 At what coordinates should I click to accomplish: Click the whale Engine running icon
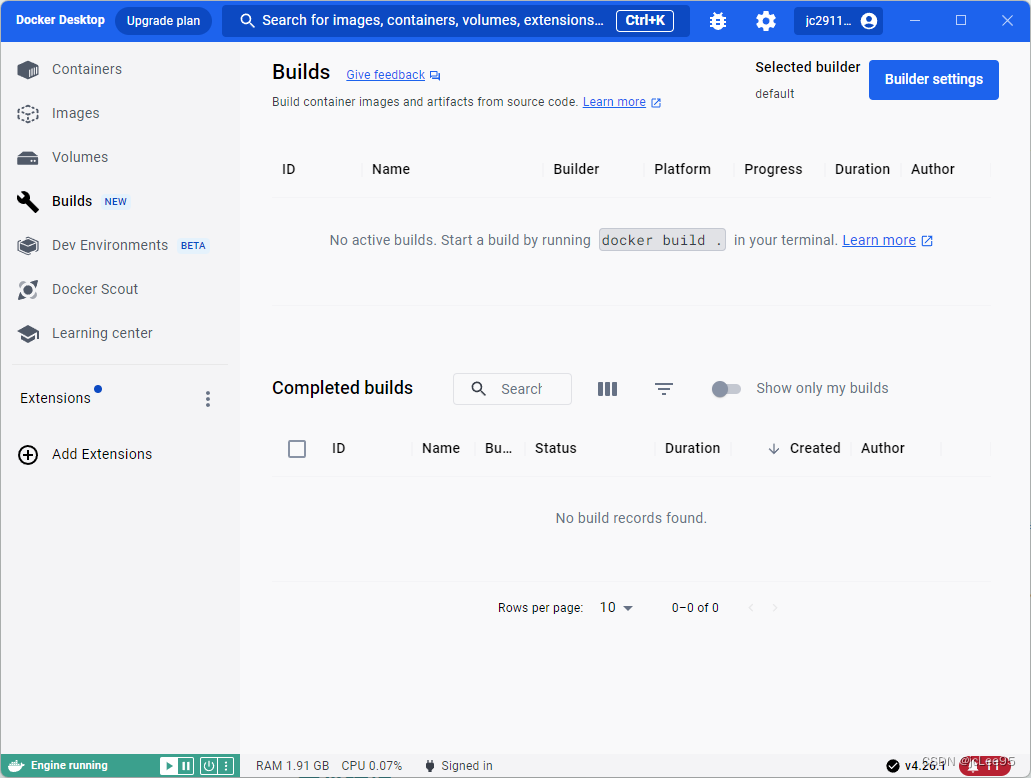16,766
